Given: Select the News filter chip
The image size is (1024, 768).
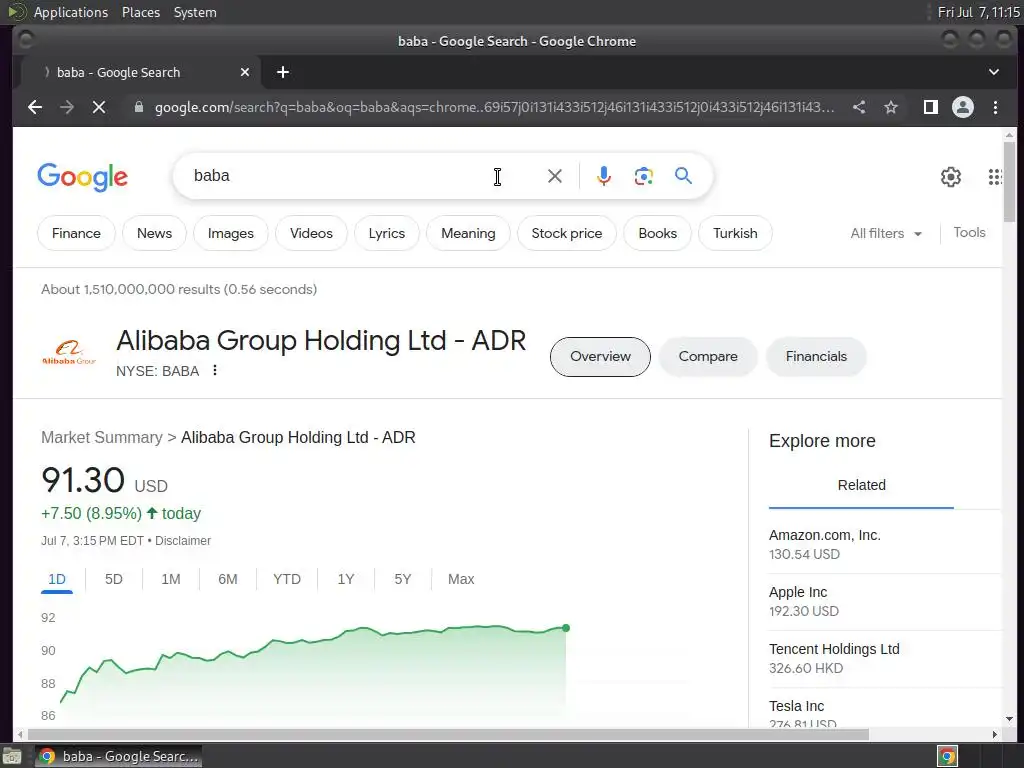Looking at the screenshot, I should point(154,233).
